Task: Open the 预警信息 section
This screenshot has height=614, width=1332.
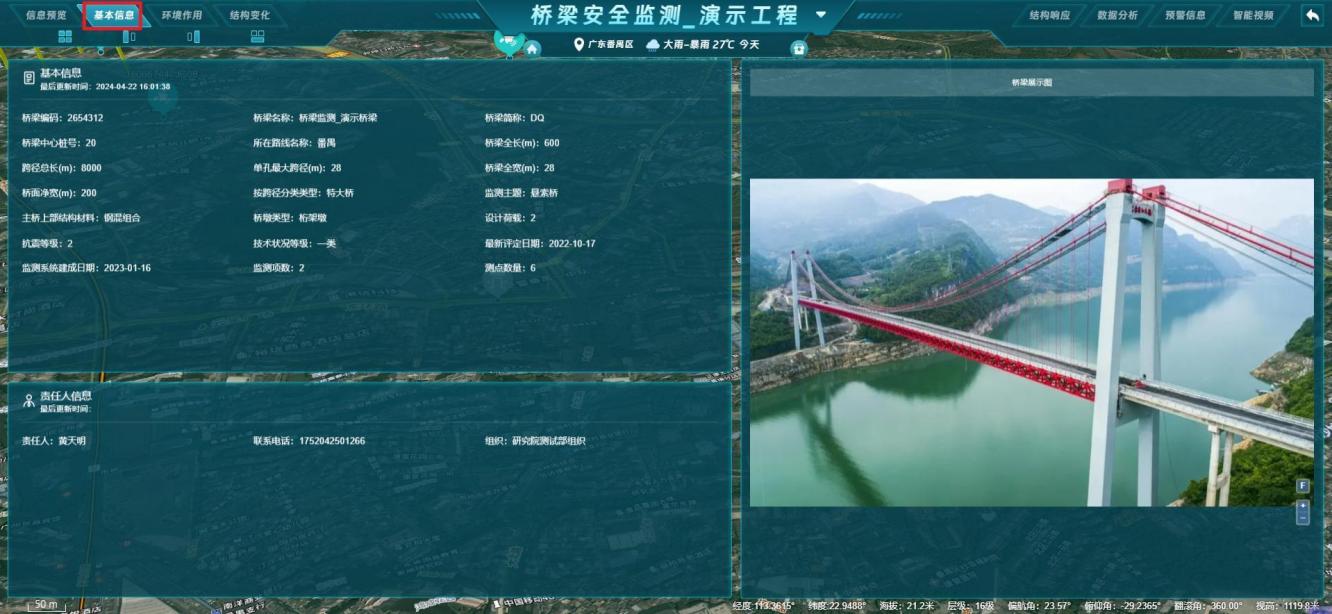Action: tap(1185, 15)
